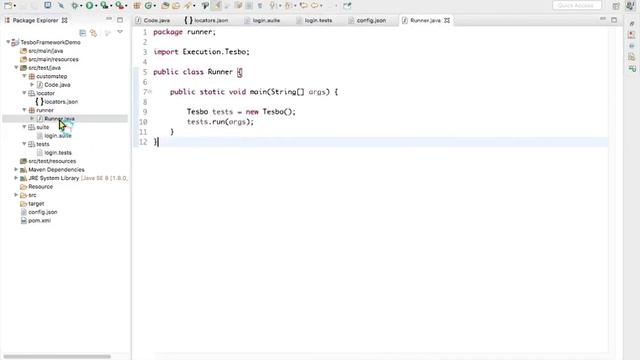Image resolution: width=640 pixels, height=360 pixels.
Task: Expand JRE System Library node
Action: tap(16, 178)
